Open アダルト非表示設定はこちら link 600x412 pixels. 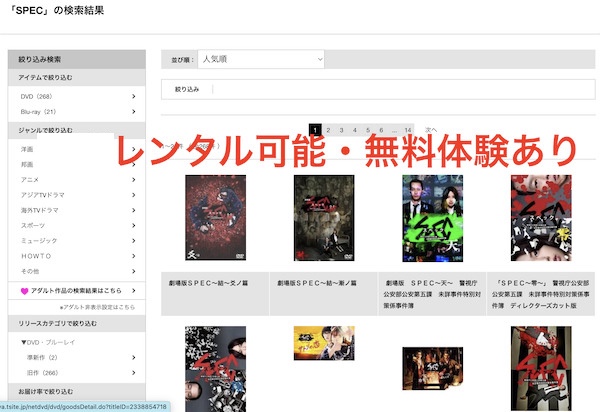coord(97,307)
